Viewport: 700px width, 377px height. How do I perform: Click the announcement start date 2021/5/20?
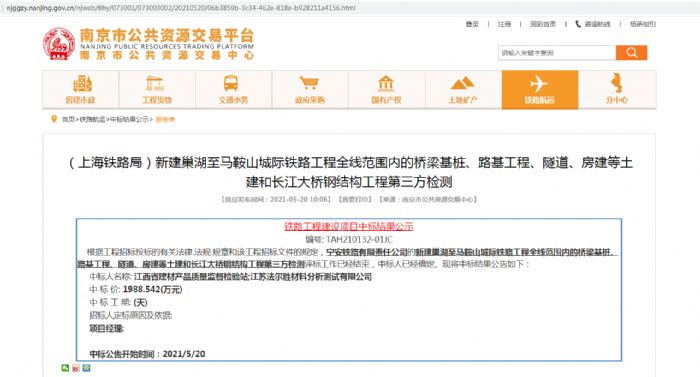(x=184, y=354)
